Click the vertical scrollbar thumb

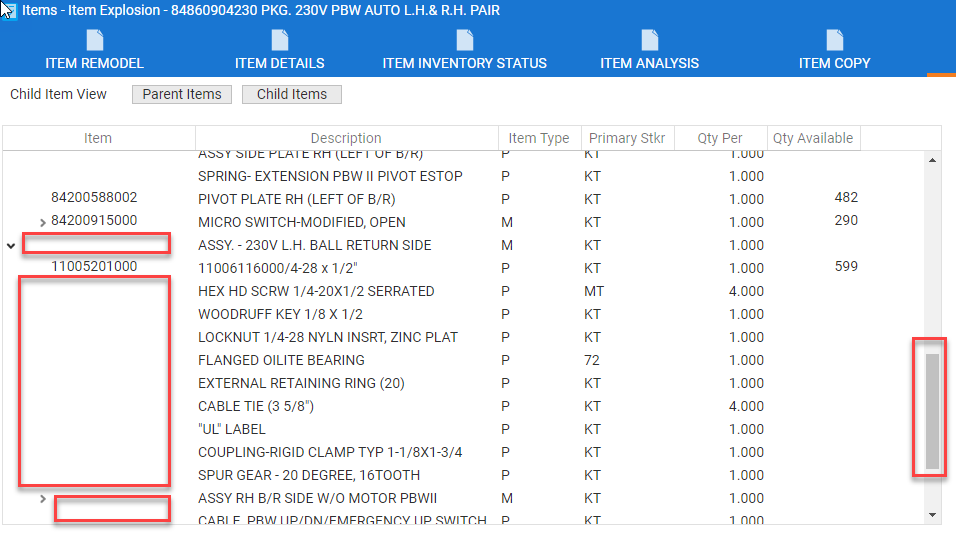[932, 410]
